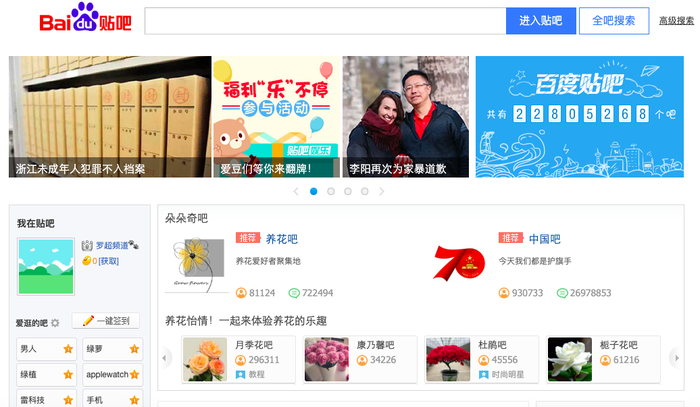The image size is (700, 407).
Task: Click the post count icon under 中国吧
Action: tap(562, 293)
